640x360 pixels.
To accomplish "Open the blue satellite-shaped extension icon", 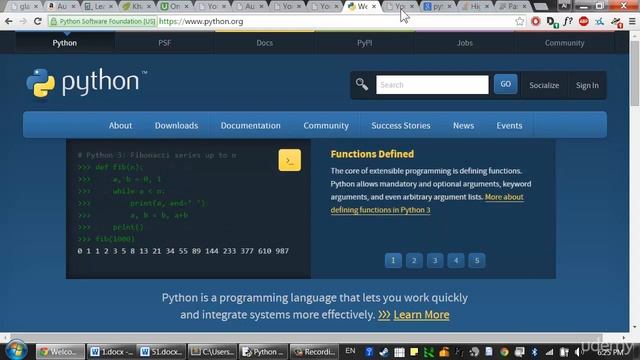I will pyautogui.click(x=599, y=21).
